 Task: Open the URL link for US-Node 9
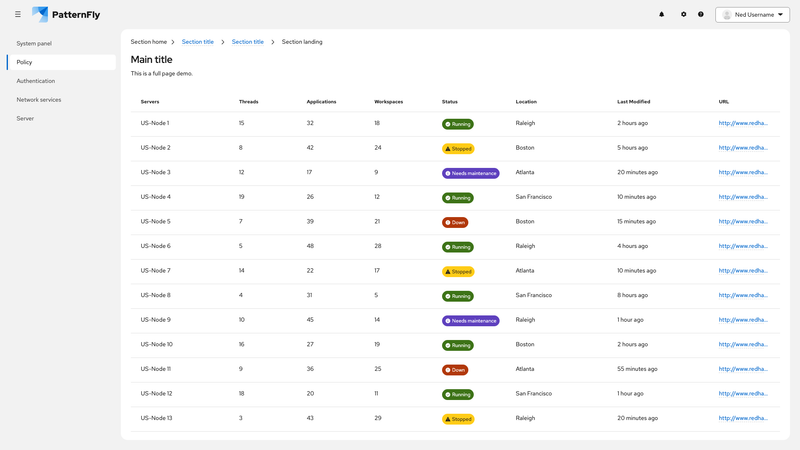743,320
